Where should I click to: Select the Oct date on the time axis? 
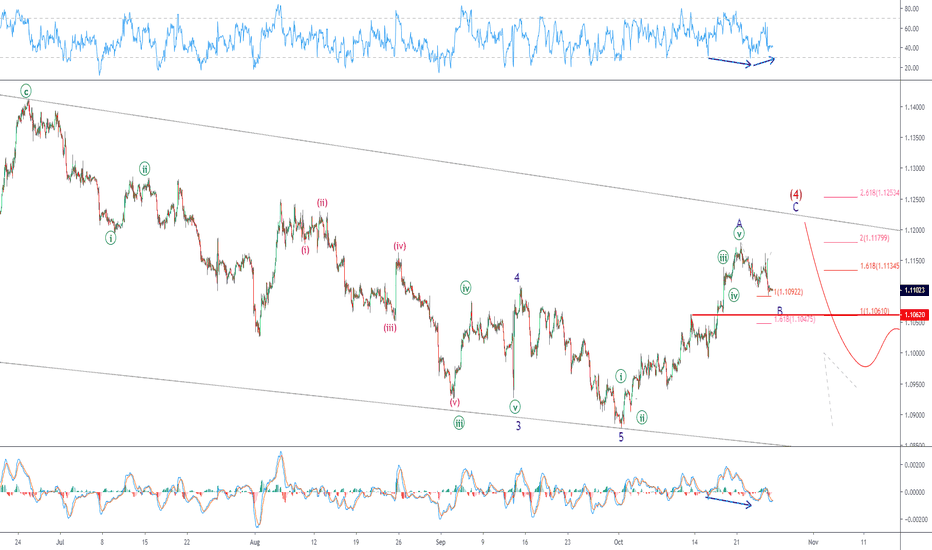point(618,542)
